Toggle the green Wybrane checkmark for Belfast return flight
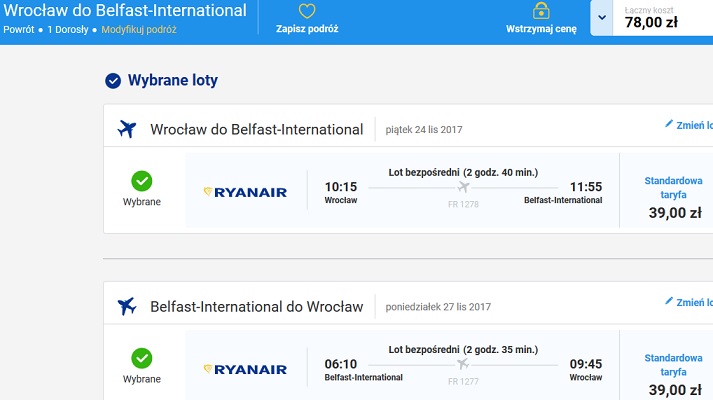Image resolution: width=713 pixels, height=400 pixels. [x=142, y=358]
